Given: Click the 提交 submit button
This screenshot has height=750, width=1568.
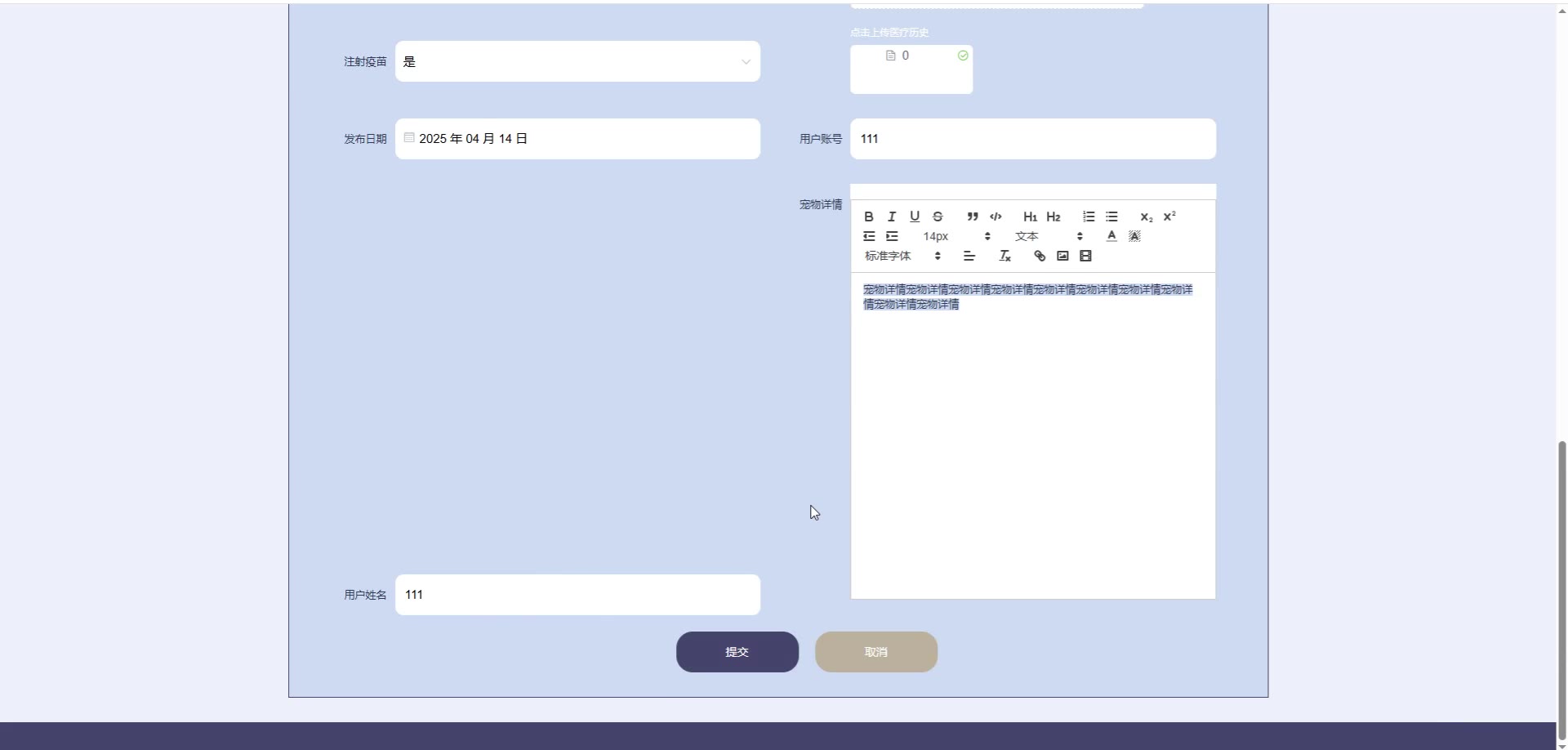Looking at the screenshot, I should tap(737, 652).
